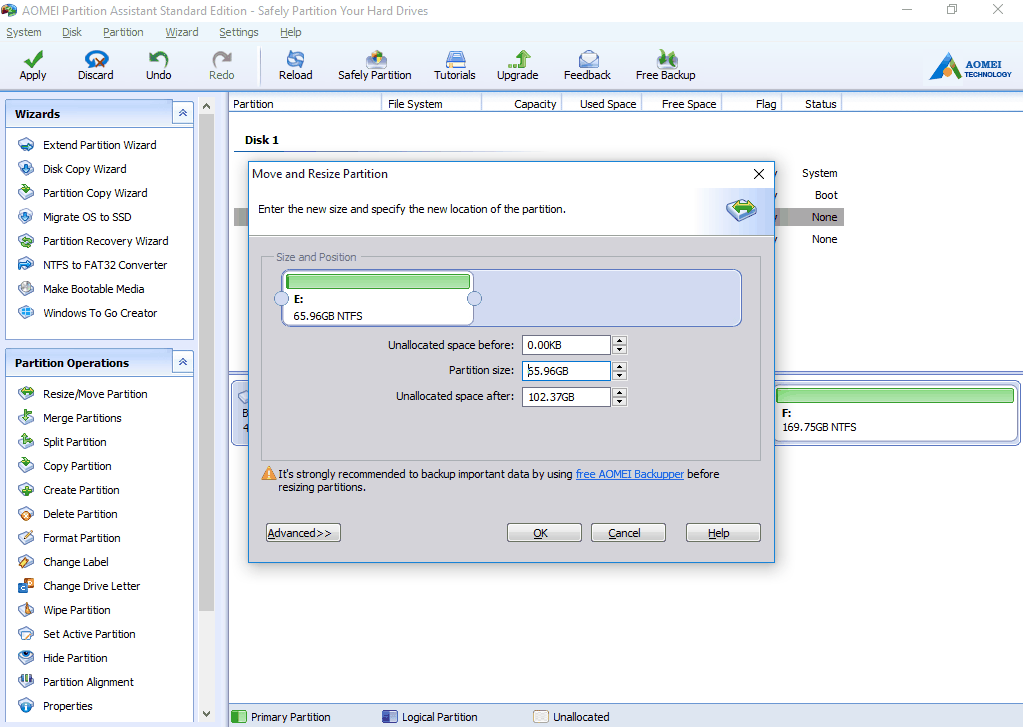
Task: Open Safely Partition from toolbar
Action: (375, 65)
